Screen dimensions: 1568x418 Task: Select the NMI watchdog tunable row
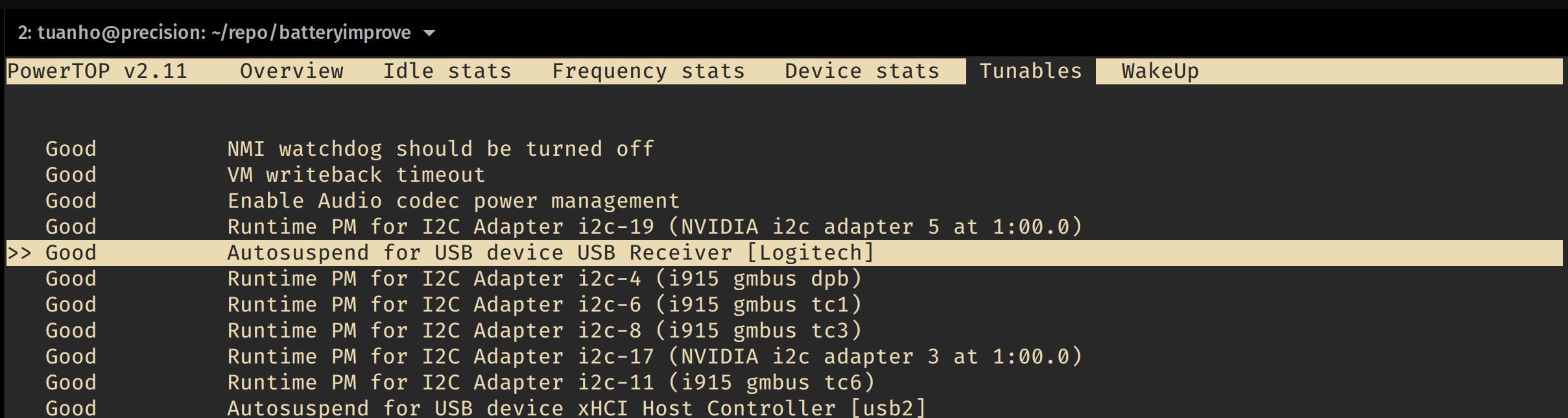(440, 149)
